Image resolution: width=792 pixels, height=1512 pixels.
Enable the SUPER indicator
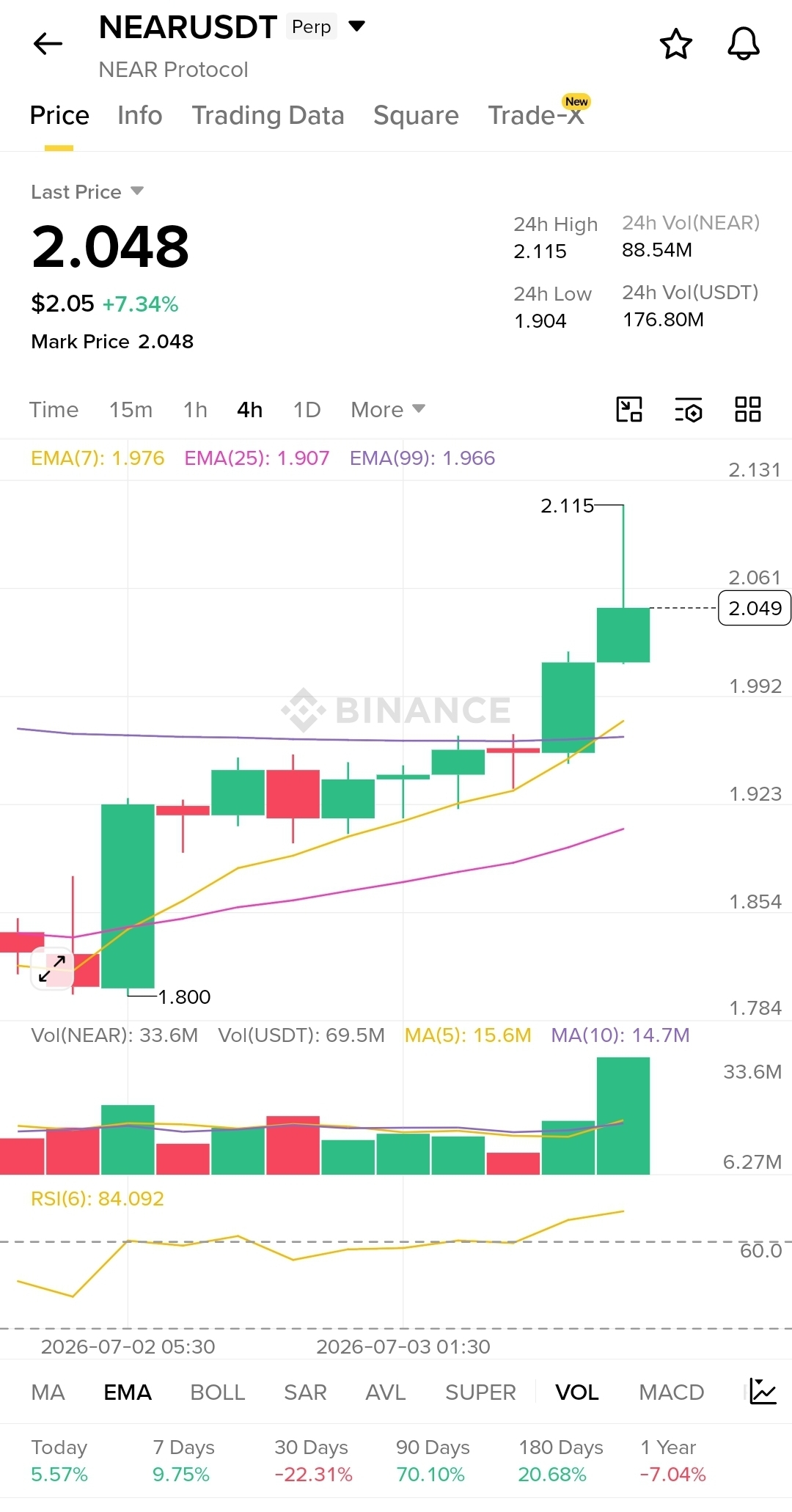coord(481,1392)
